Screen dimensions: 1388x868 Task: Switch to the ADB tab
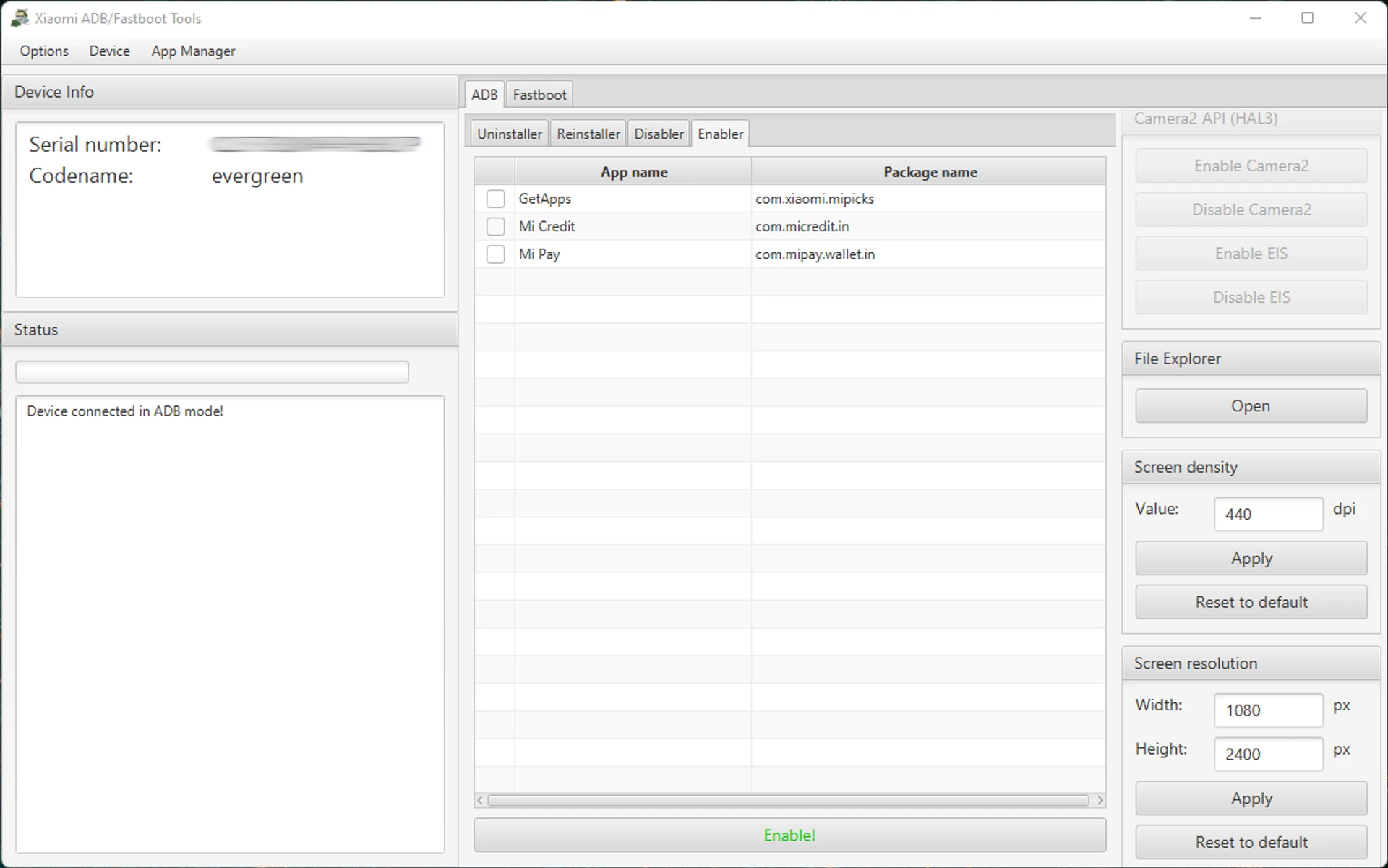point(484,95)
